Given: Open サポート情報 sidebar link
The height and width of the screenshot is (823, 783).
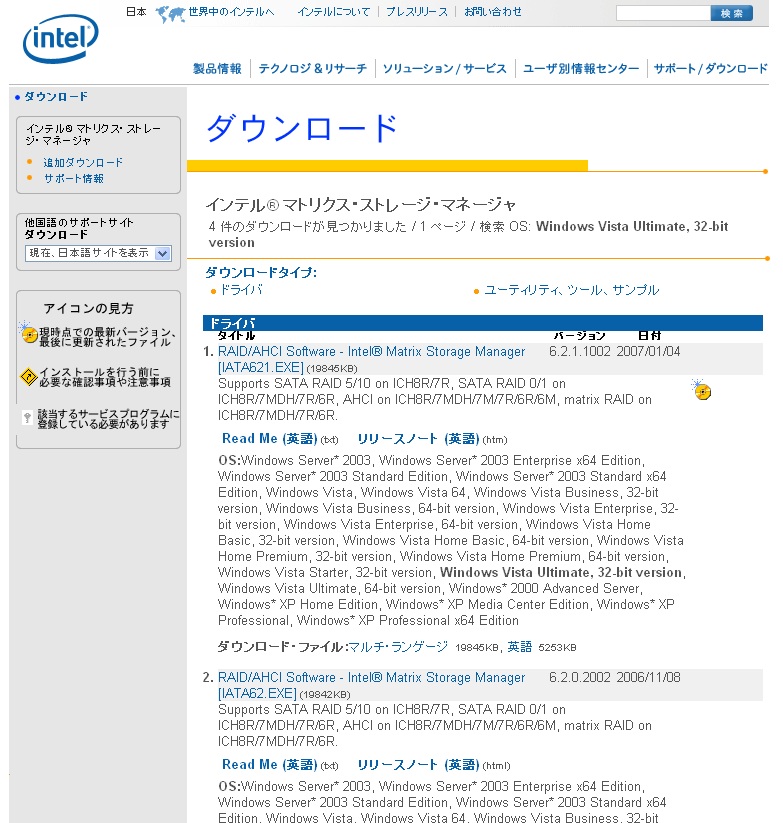Looking at the screenshot, I should (73, 178).
